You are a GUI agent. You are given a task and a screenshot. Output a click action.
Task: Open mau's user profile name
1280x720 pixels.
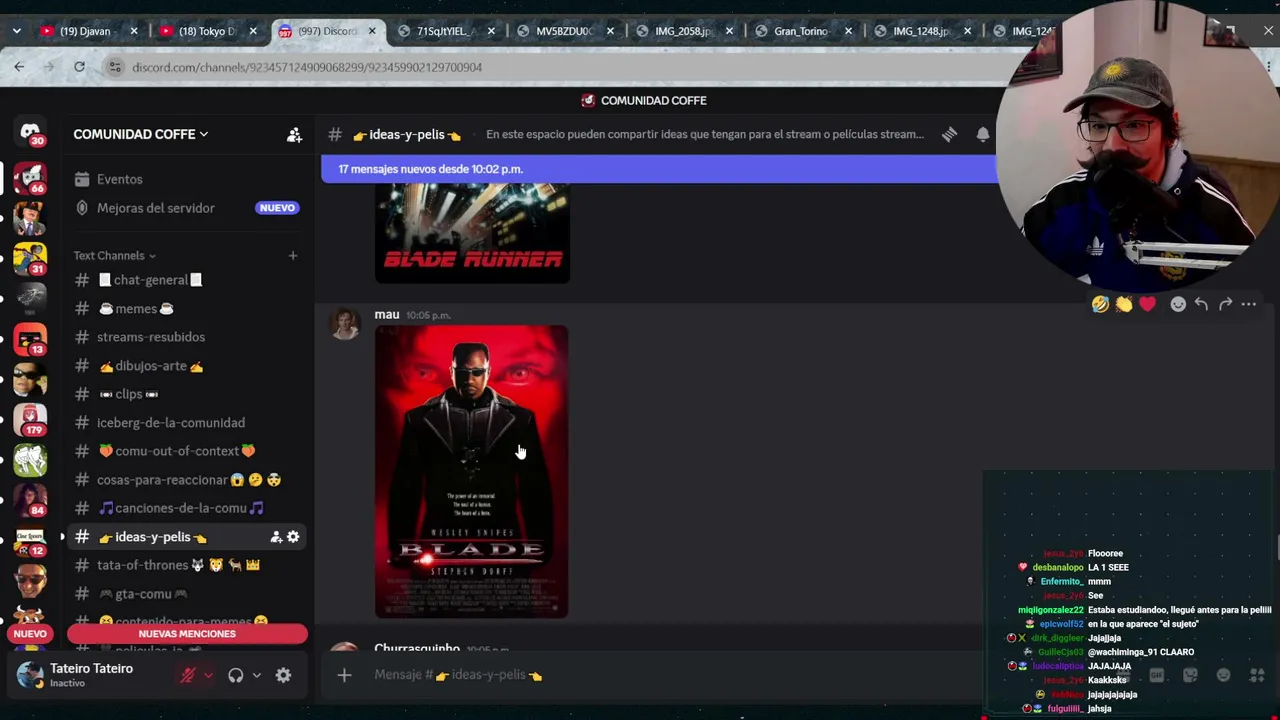pos(386,315)
